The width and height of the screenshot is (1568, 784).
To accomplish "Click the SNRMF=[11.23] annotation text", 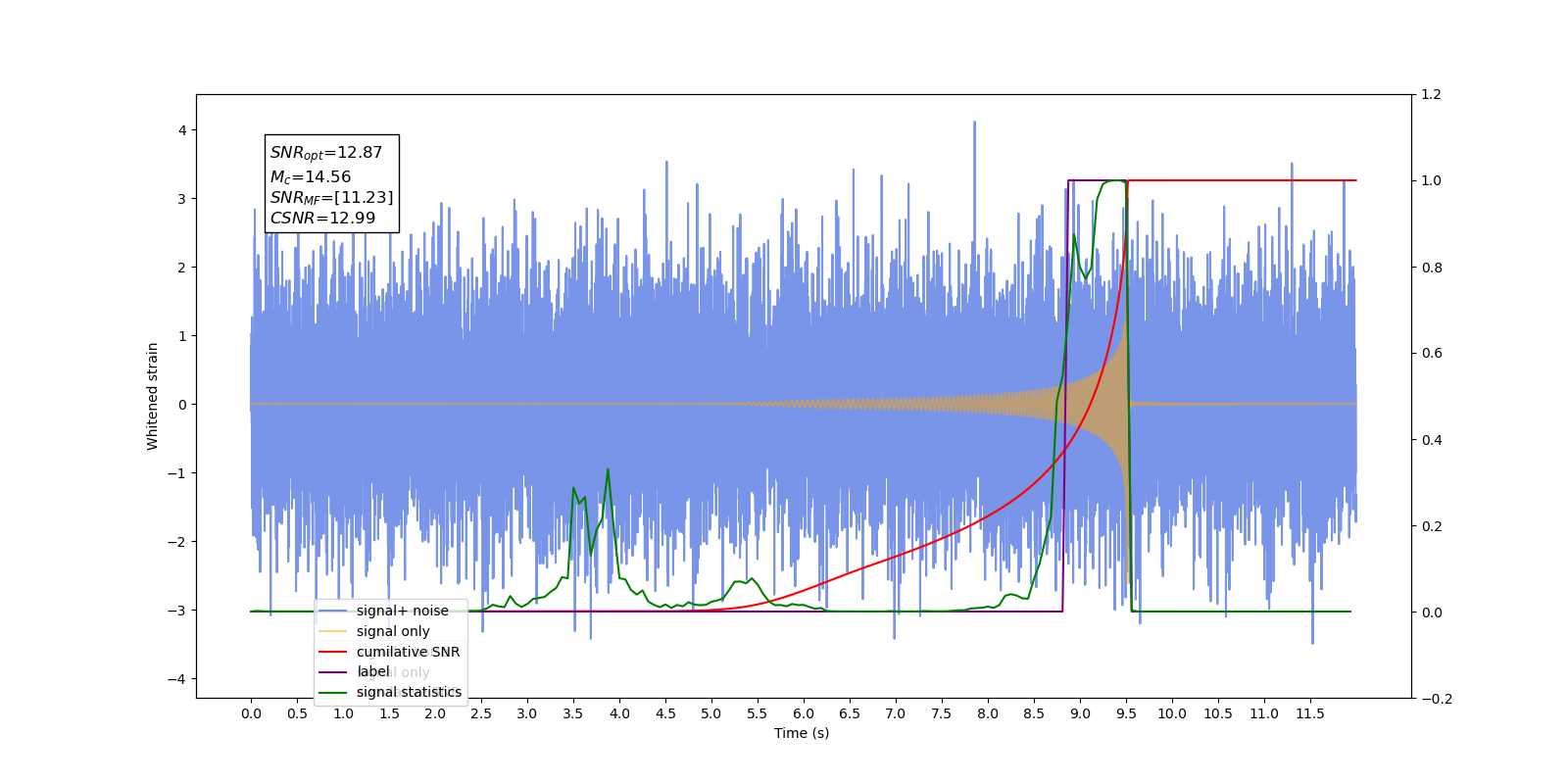I will point(331,198).
